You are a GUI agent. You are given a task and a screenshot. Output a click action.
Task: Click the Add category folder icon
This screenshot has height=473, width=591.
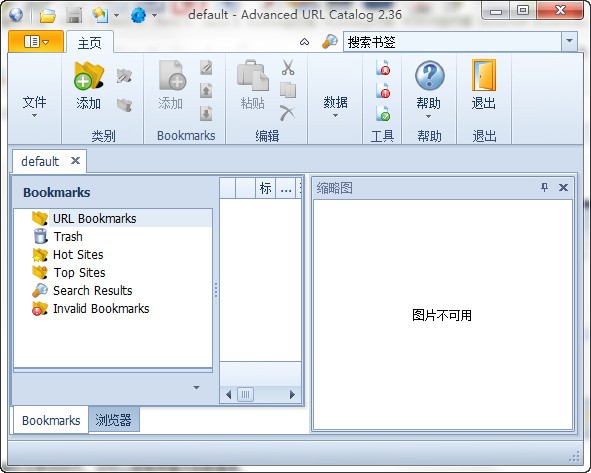click(x=89, y=76)
